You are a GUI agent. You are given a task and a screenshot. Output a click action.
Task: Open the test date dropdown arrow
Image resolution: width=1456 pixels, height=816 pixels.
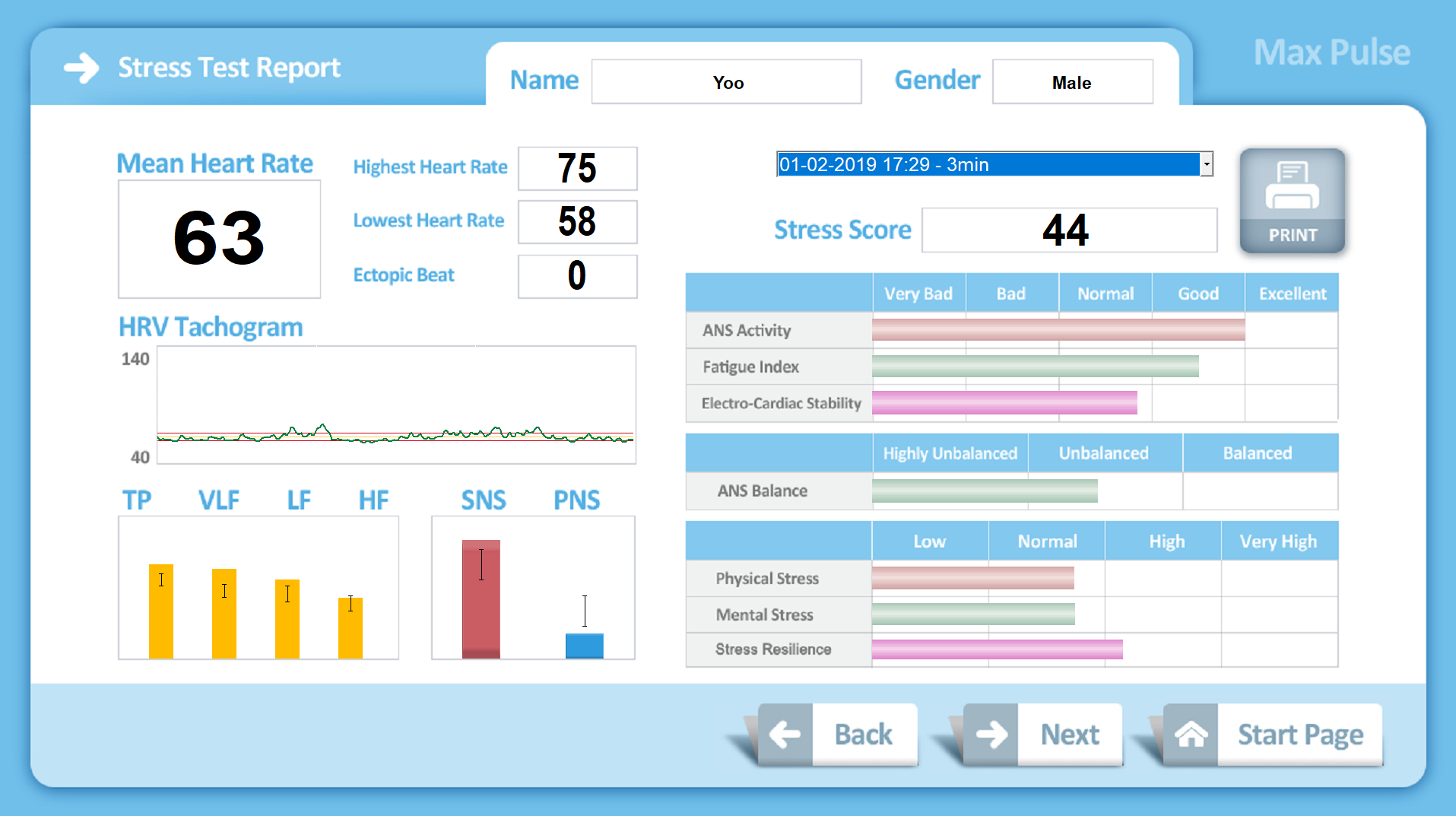[x=1206, y=164]
